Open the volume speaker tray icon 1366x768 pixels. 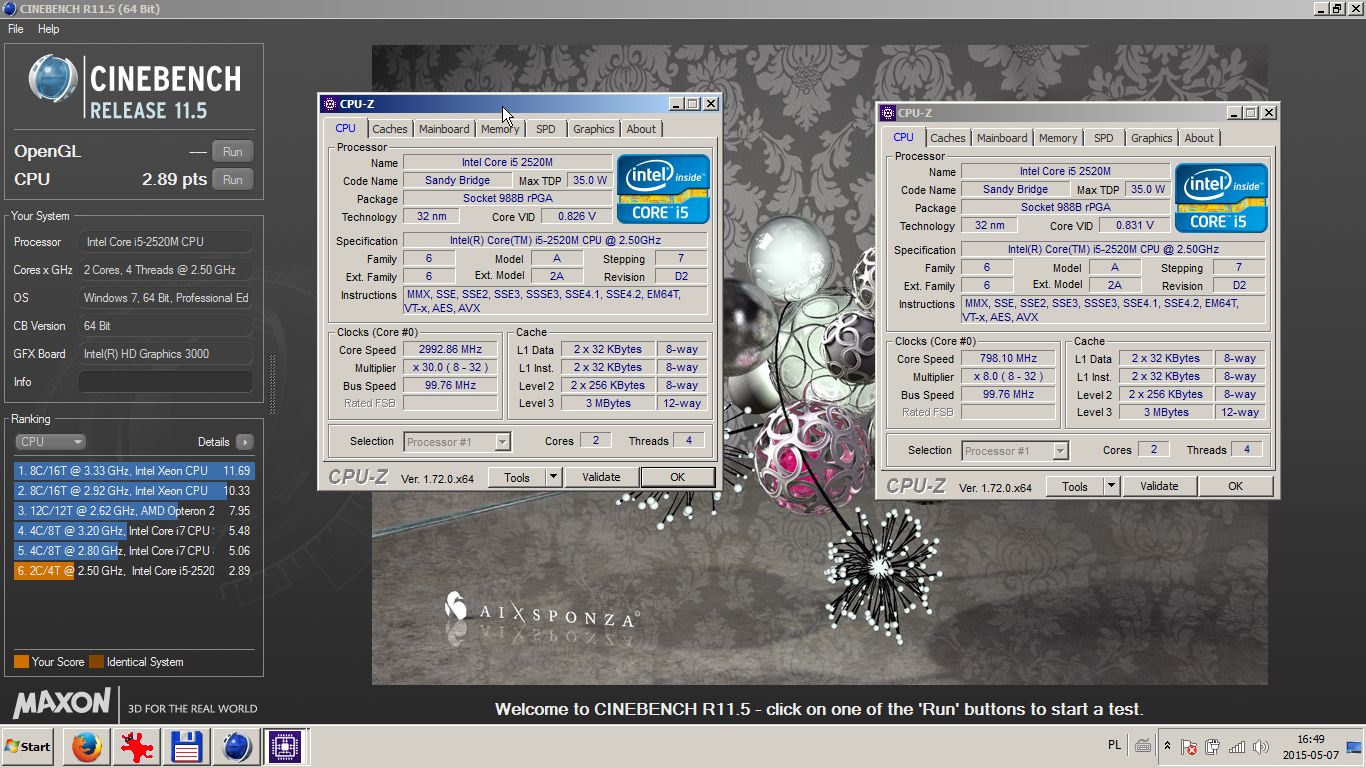pyautogui.click(x=1261, y=746)
